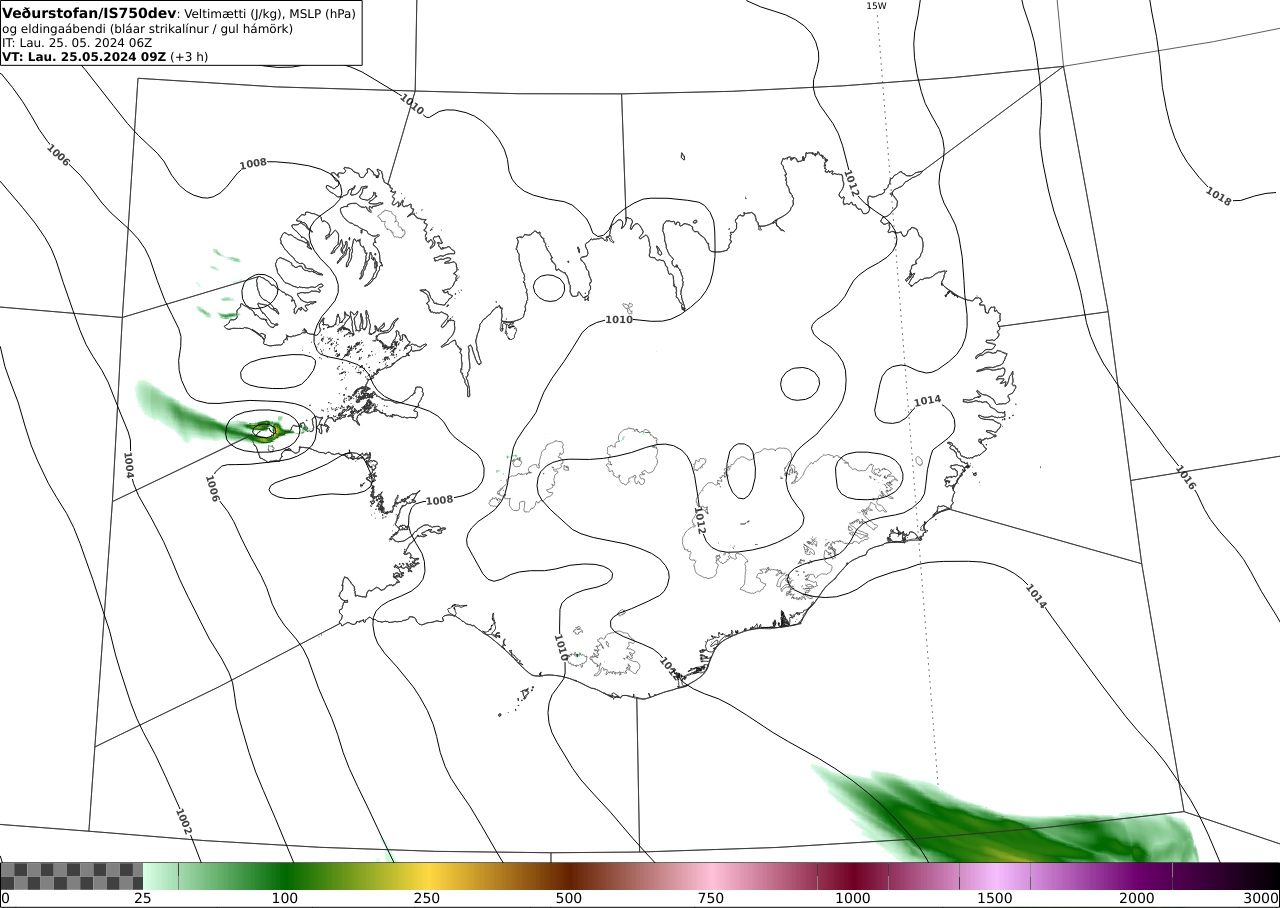Click color scale tick label 3000
The width and height of the screenshot is (1280, 908).
[x=1262, y=898]
